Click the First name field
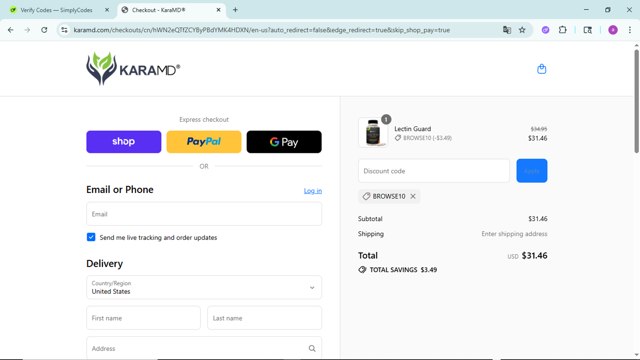 click(143, 318)
